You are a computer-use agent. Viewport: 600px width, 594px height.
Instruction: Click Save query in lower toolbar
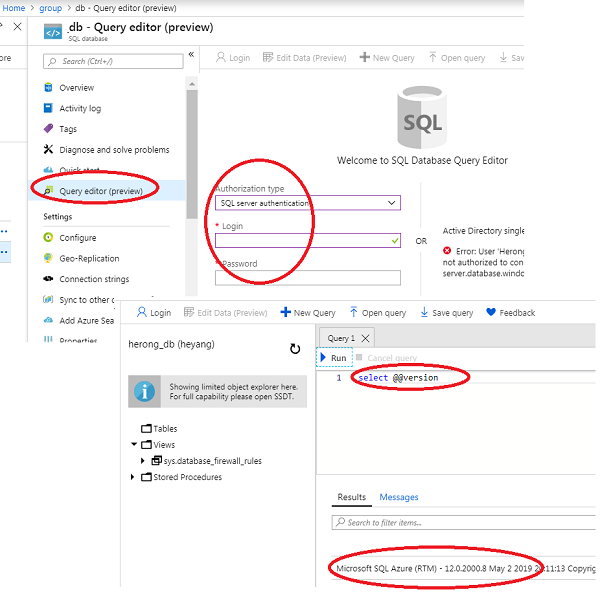pos(447,313)
